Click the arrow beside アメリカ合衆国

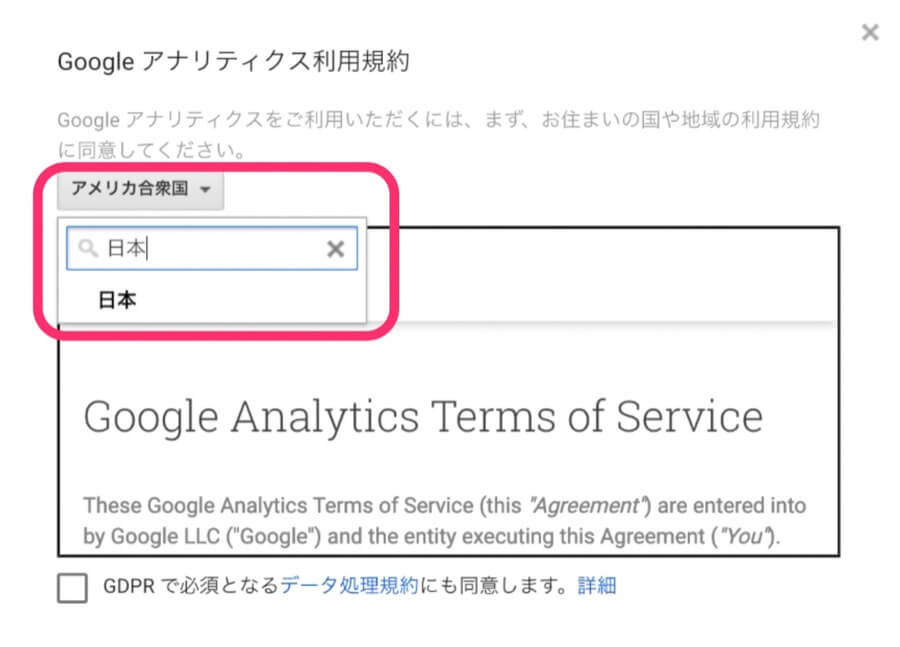(205, 190)
